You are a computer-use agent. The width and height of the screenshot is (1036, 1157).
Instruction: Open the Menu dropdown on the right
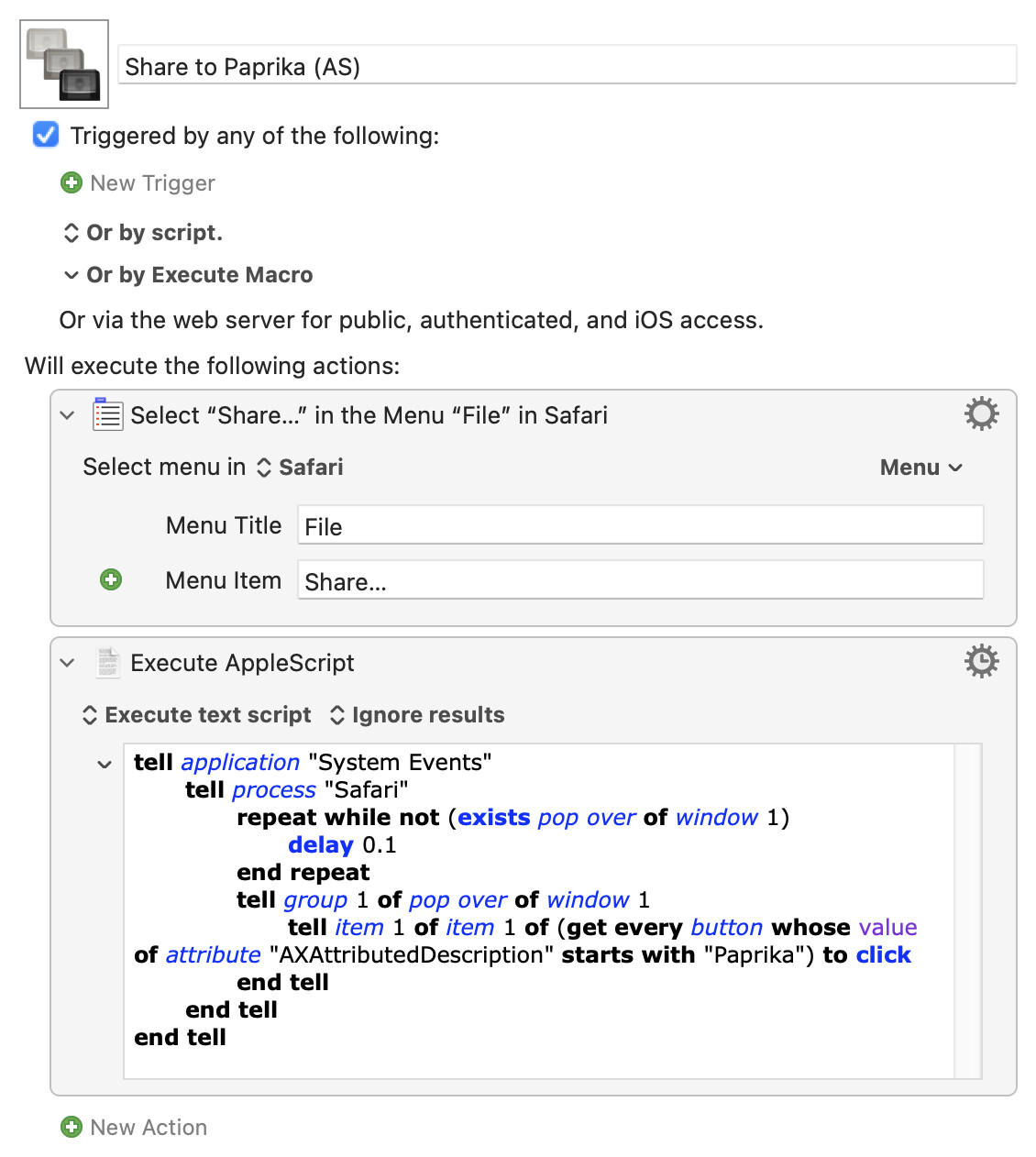(920, 468)
